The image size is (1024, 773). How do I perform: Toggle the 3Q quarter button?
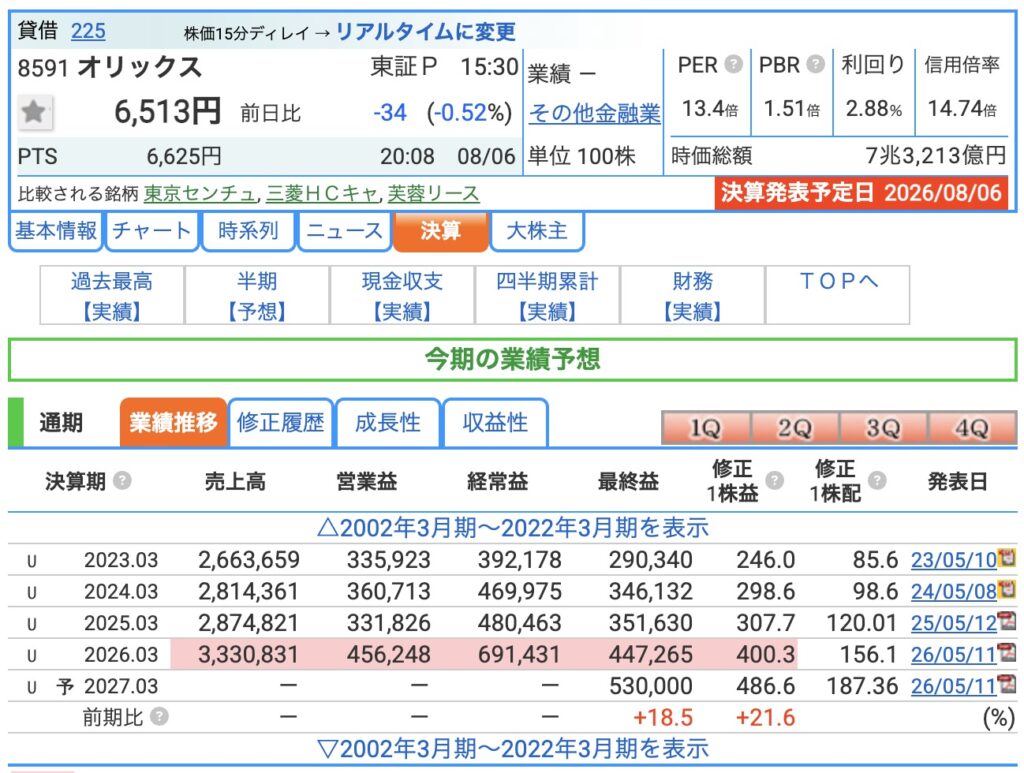[x=883, y=428]
